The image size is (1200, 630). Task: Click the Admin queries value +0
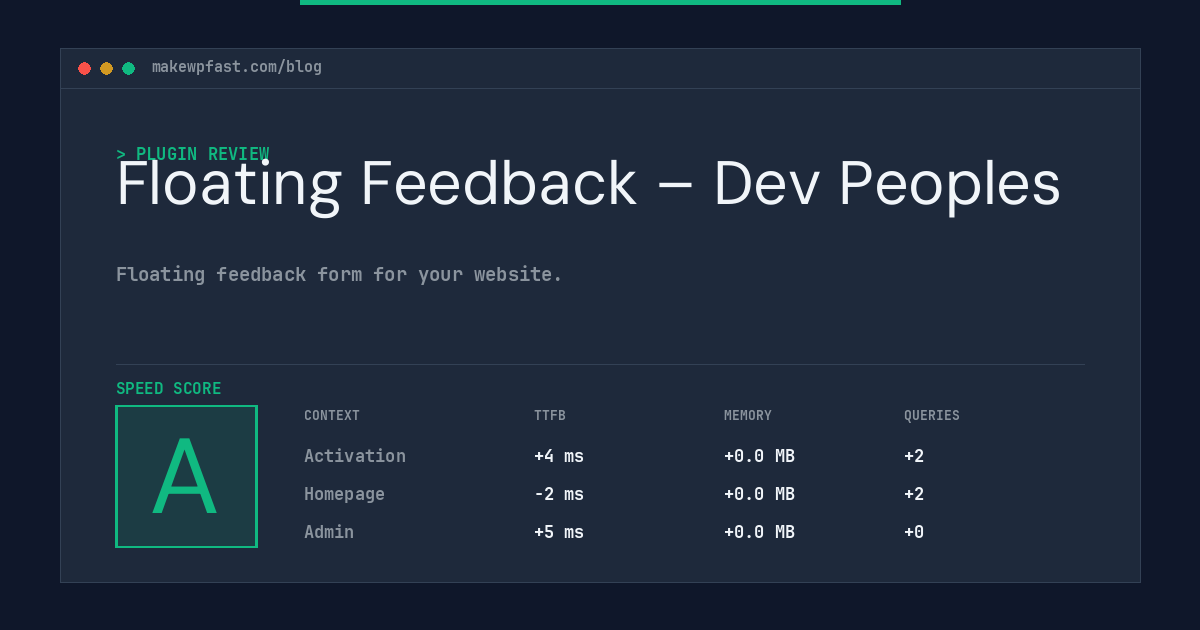point(914,532)
